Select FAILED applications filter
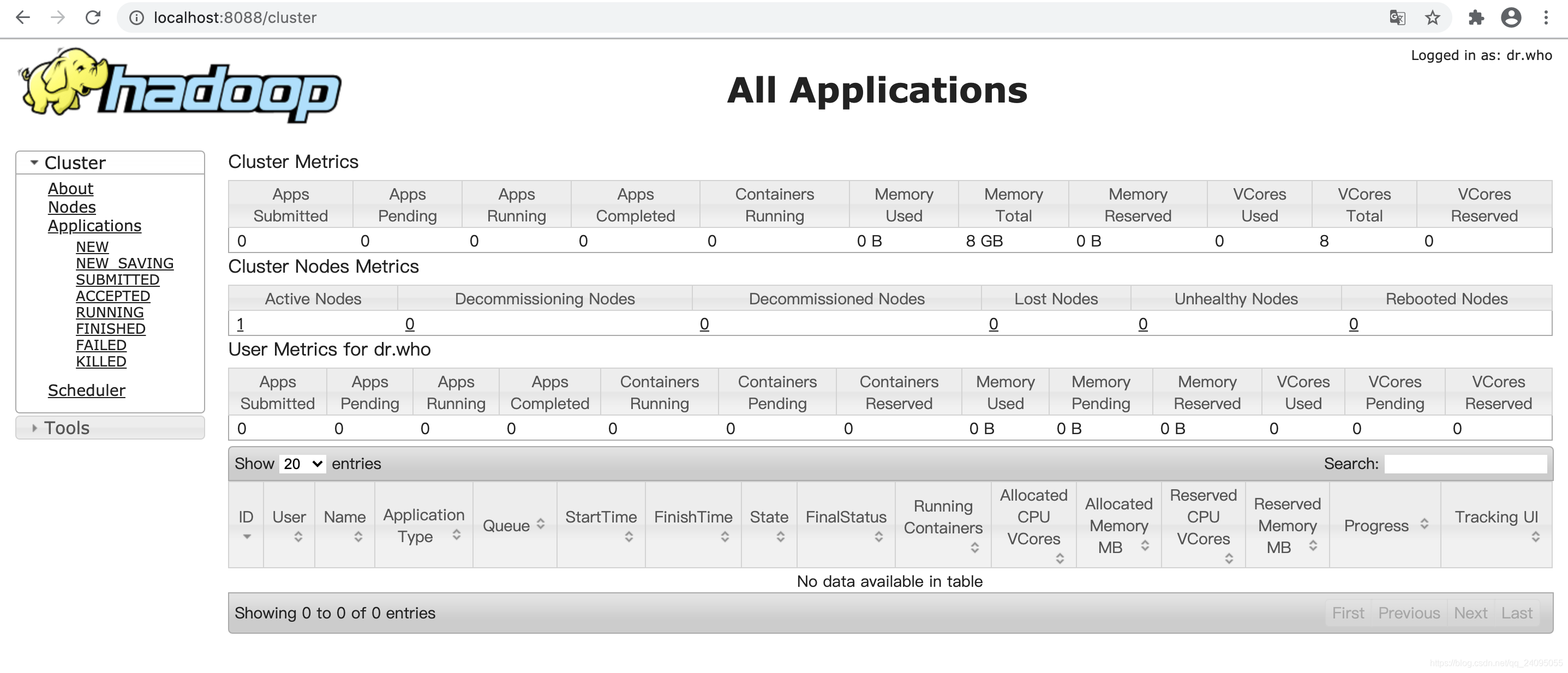The width and height of the screenshot is (1568, 673). click(101, 343)
